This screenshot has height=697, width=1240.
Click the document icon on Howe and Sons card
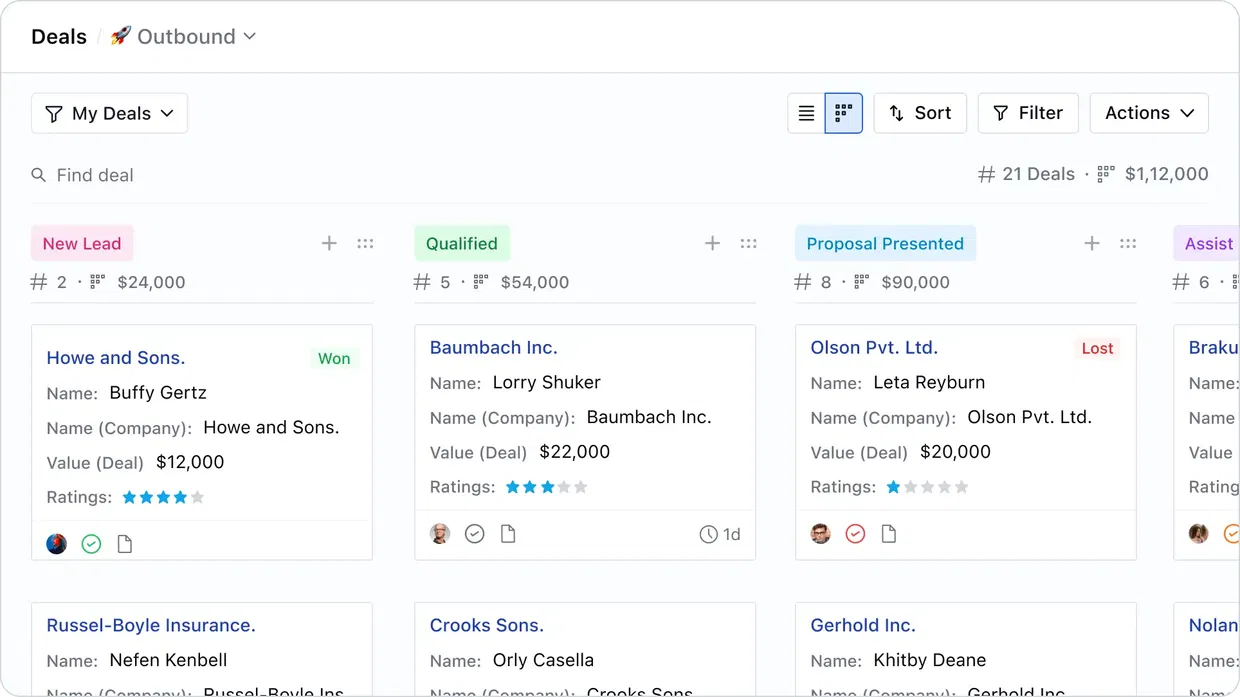click(x=124, y=544)
